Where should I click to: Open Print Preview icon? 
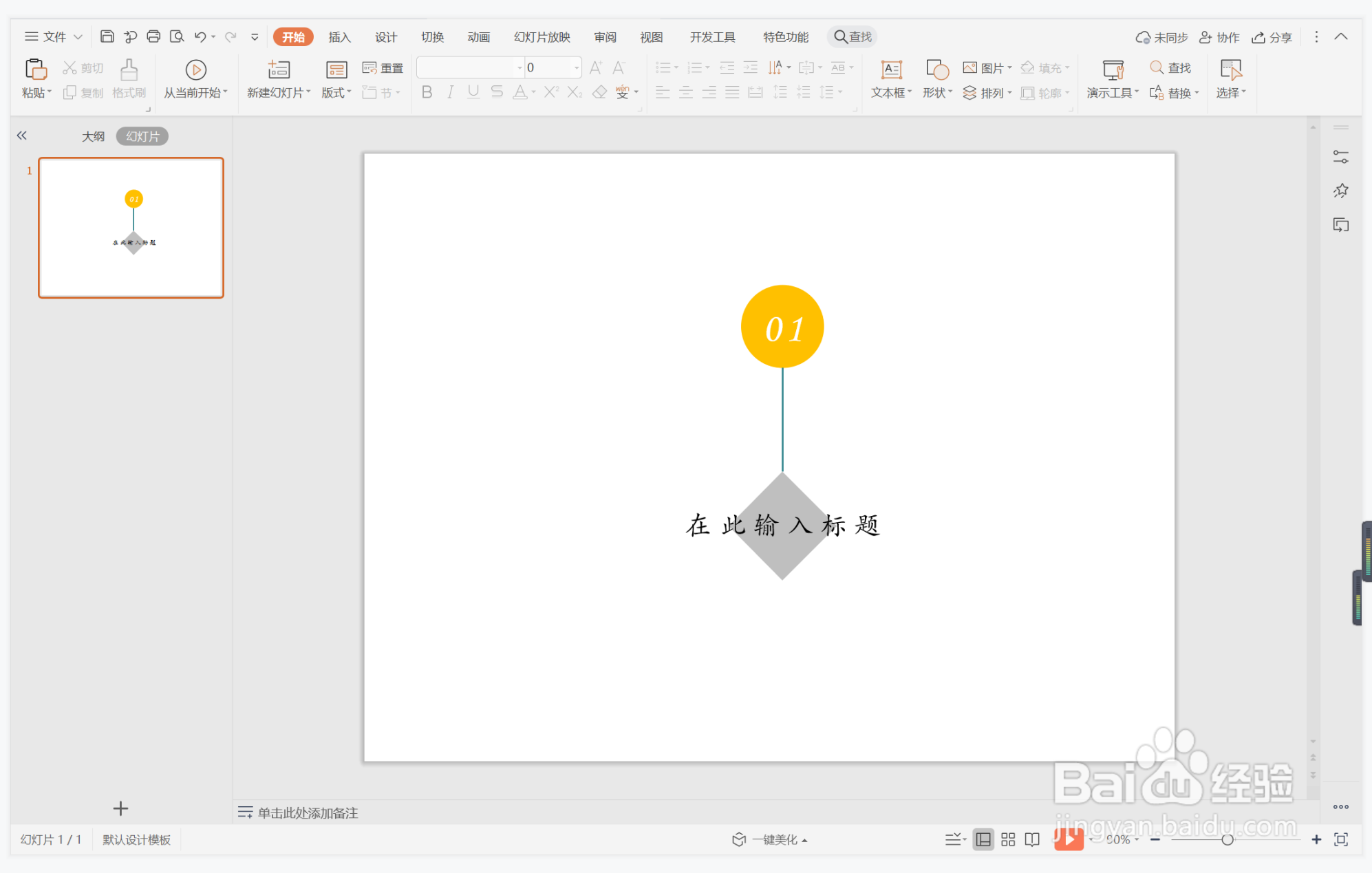[x=177, y=36]
